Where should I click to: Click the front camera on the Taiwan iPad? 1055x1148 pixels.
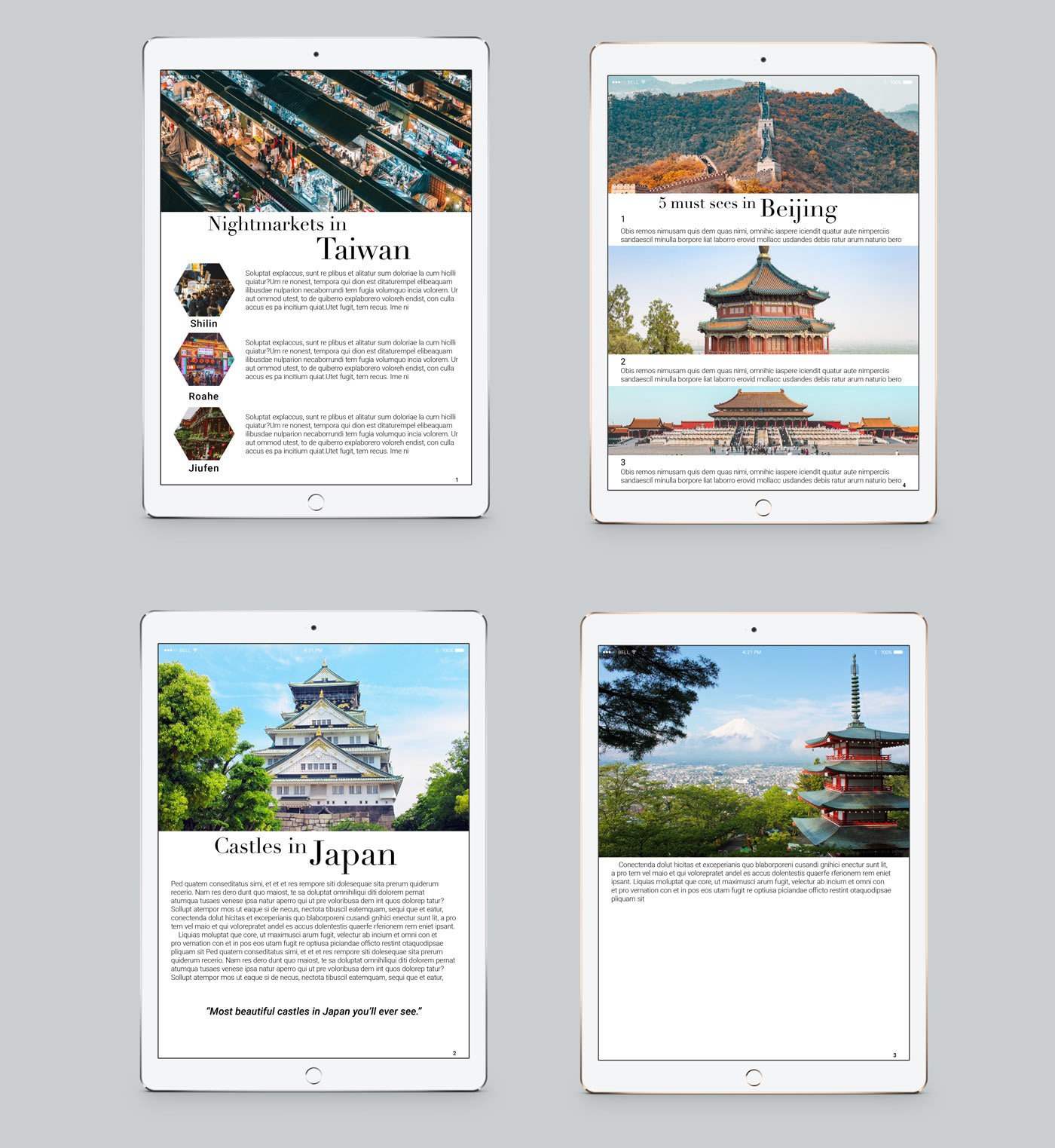pos(316,54)
